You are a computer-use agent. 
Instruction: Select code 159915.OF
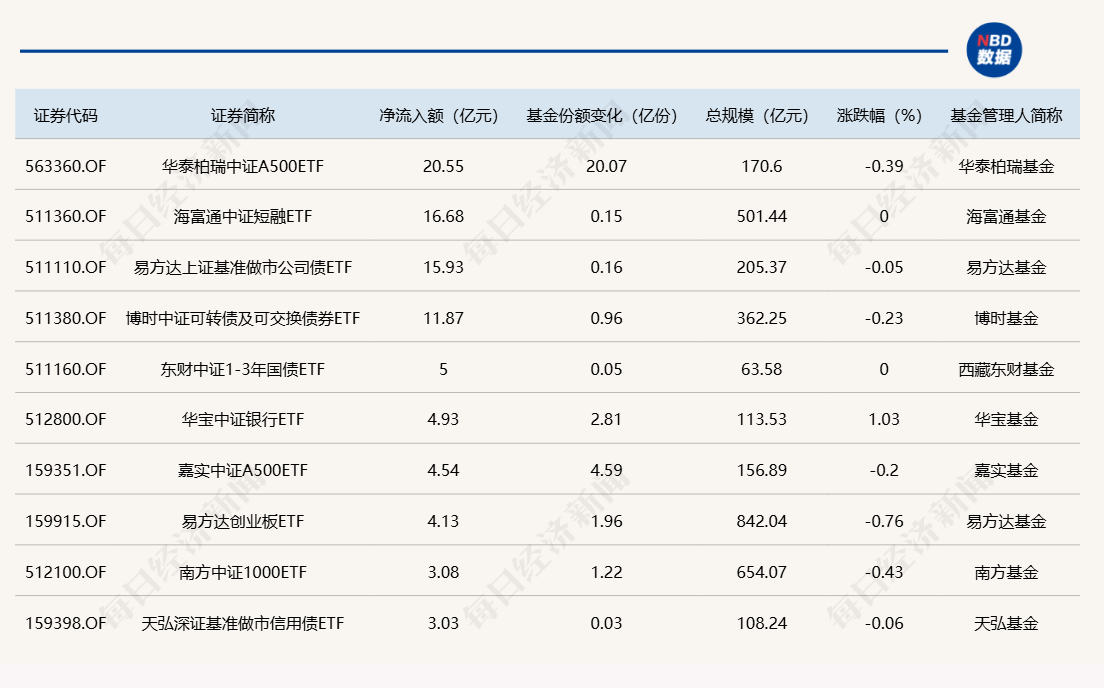[x=65, y=521]
